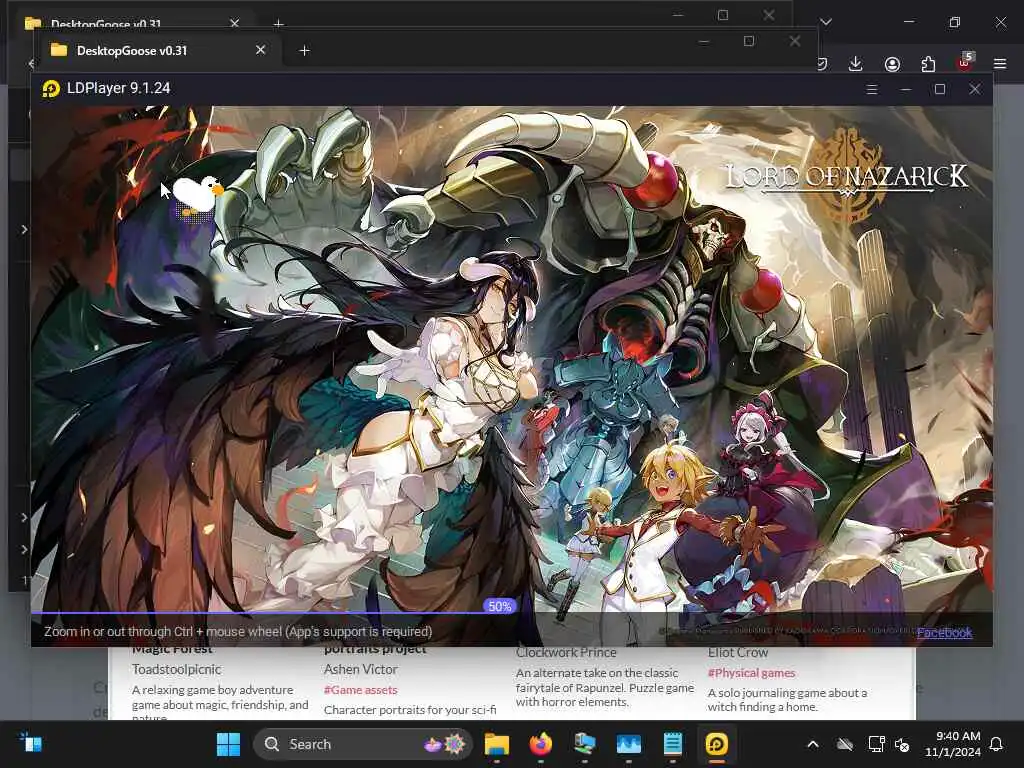Click the taskbar Search box
The width and height of the screenshot is (1024, 768).
362,744
